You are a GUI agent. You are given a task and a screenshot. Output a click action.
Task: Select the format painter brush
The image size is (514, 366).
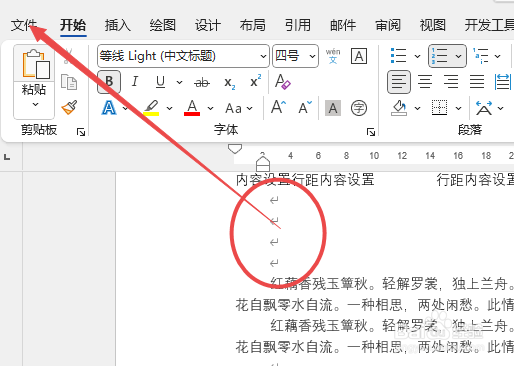pos(69,108)
